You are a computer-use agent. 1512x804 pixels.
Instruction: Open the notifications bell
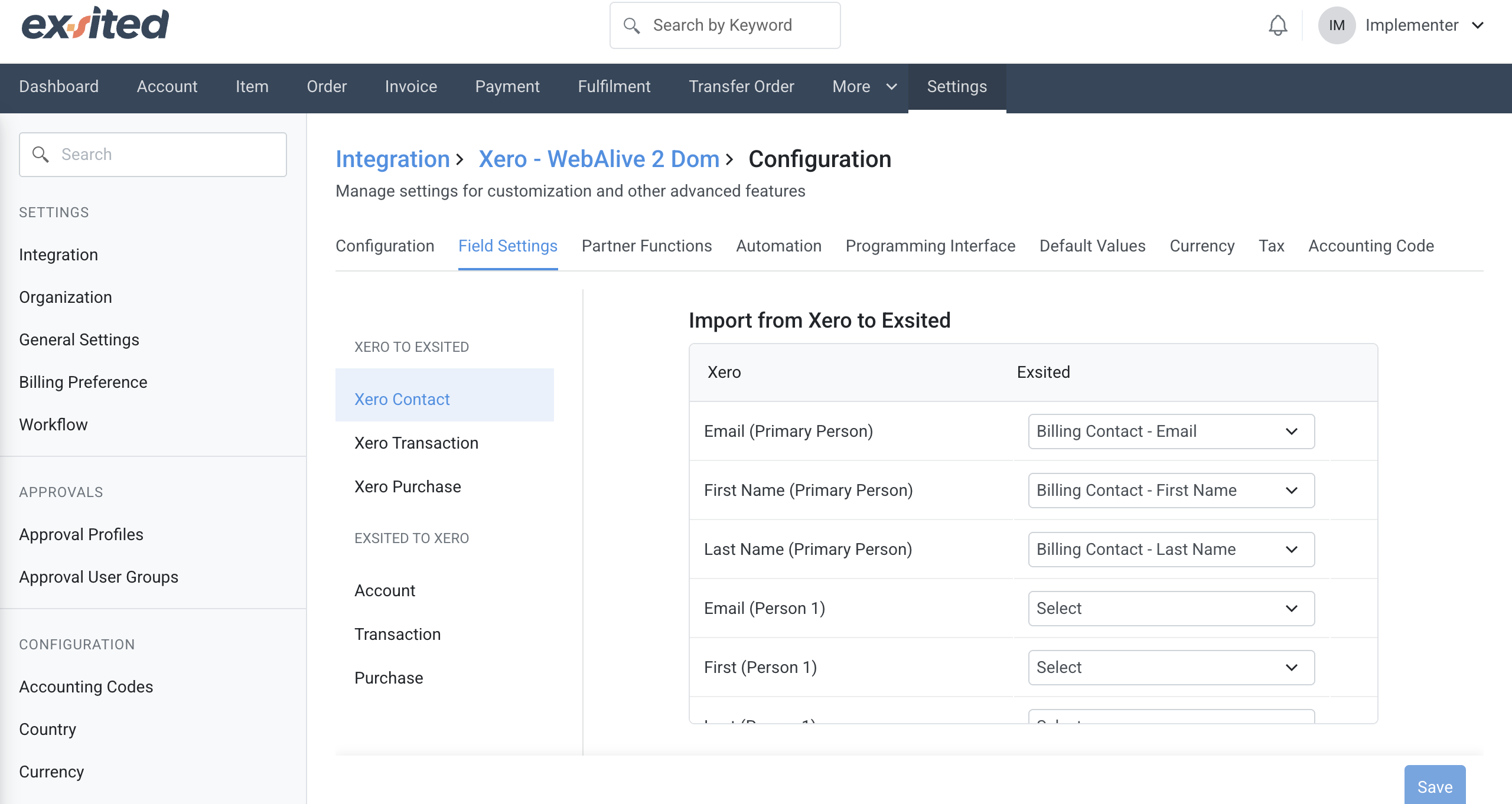(1278, 25)
